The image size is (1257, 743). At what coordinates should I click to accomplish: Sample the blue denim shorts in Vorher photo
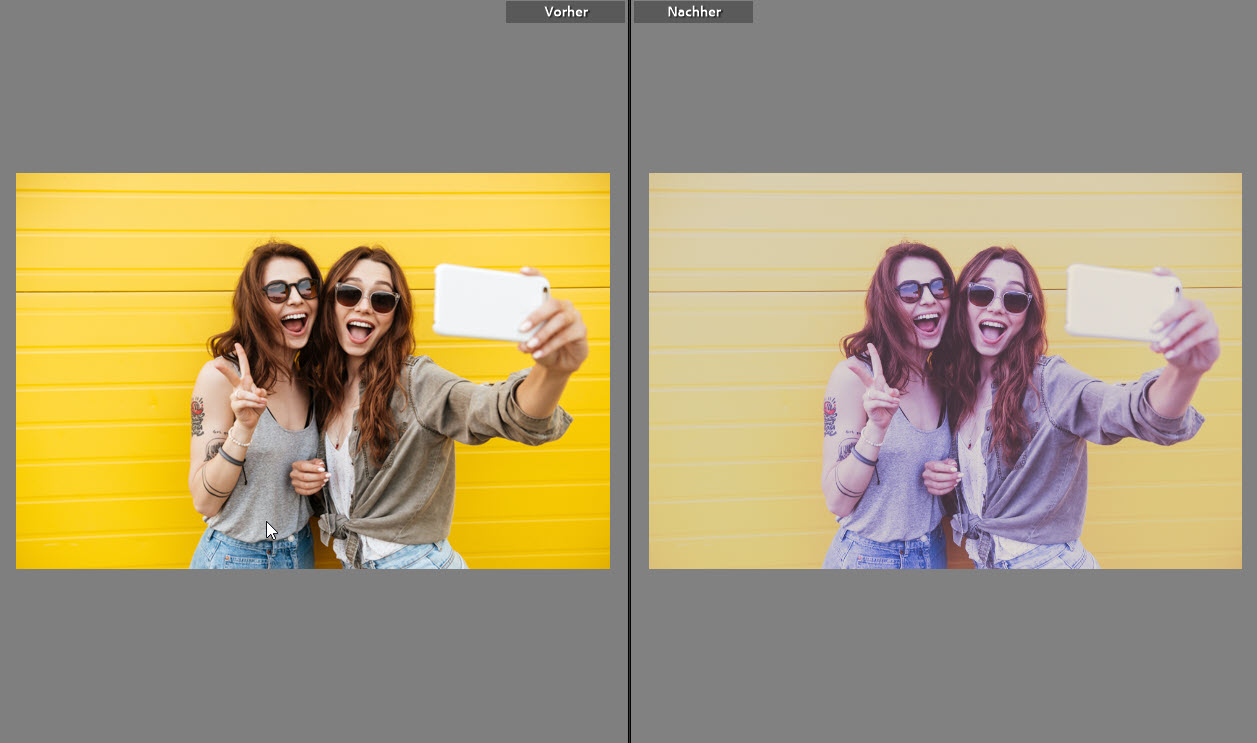tap(252, 552)
